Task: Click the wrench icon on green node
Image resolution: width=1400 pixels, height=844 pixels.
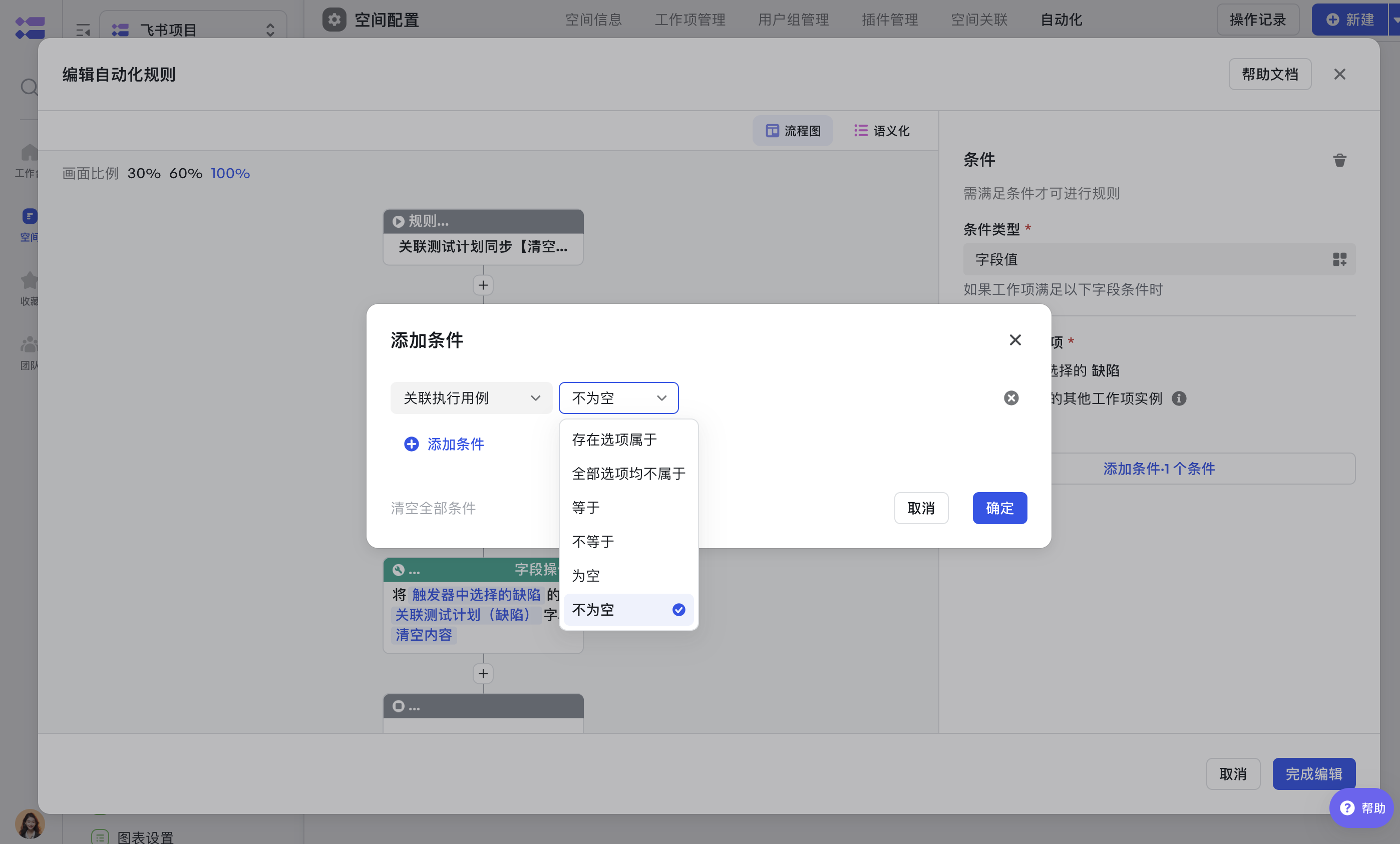Action: (x=398, y=570)
